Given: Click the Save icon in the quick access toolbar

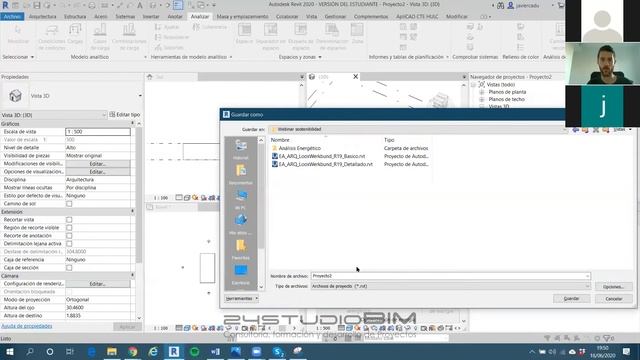Looking at the screenshot, I should [x=37, y=6].
